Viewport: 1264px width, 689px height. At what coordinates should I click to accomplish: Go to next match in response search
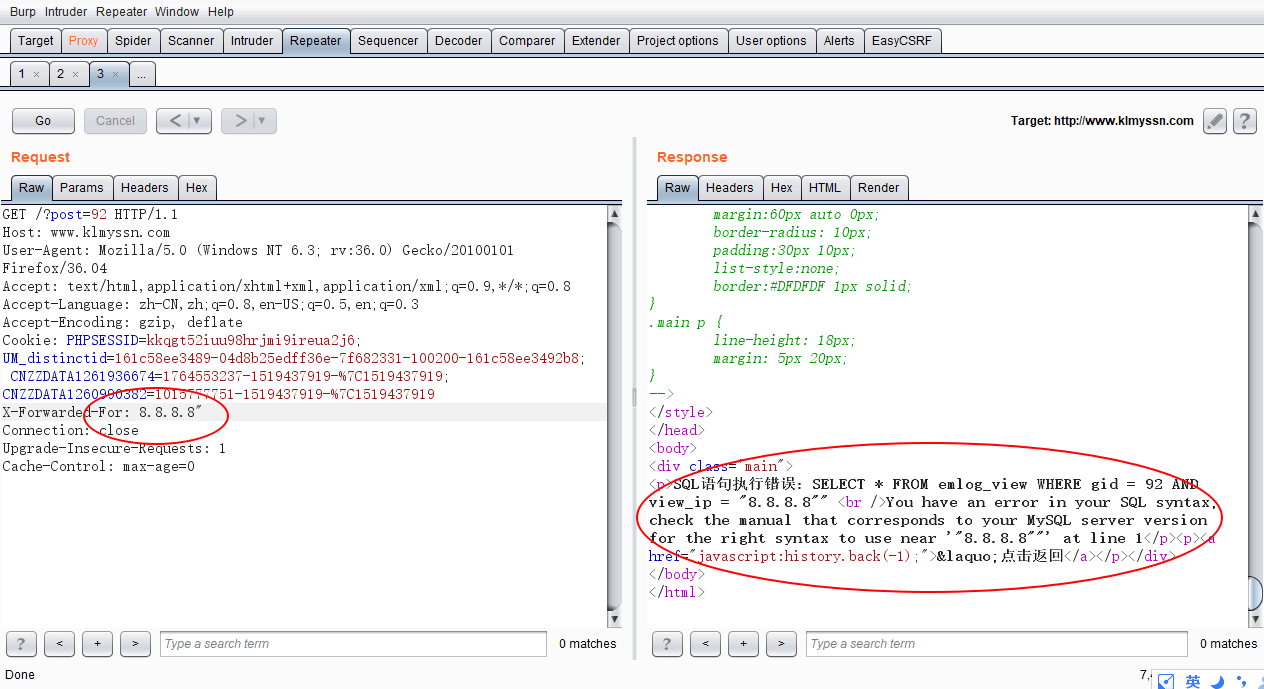tap(781, 644)
